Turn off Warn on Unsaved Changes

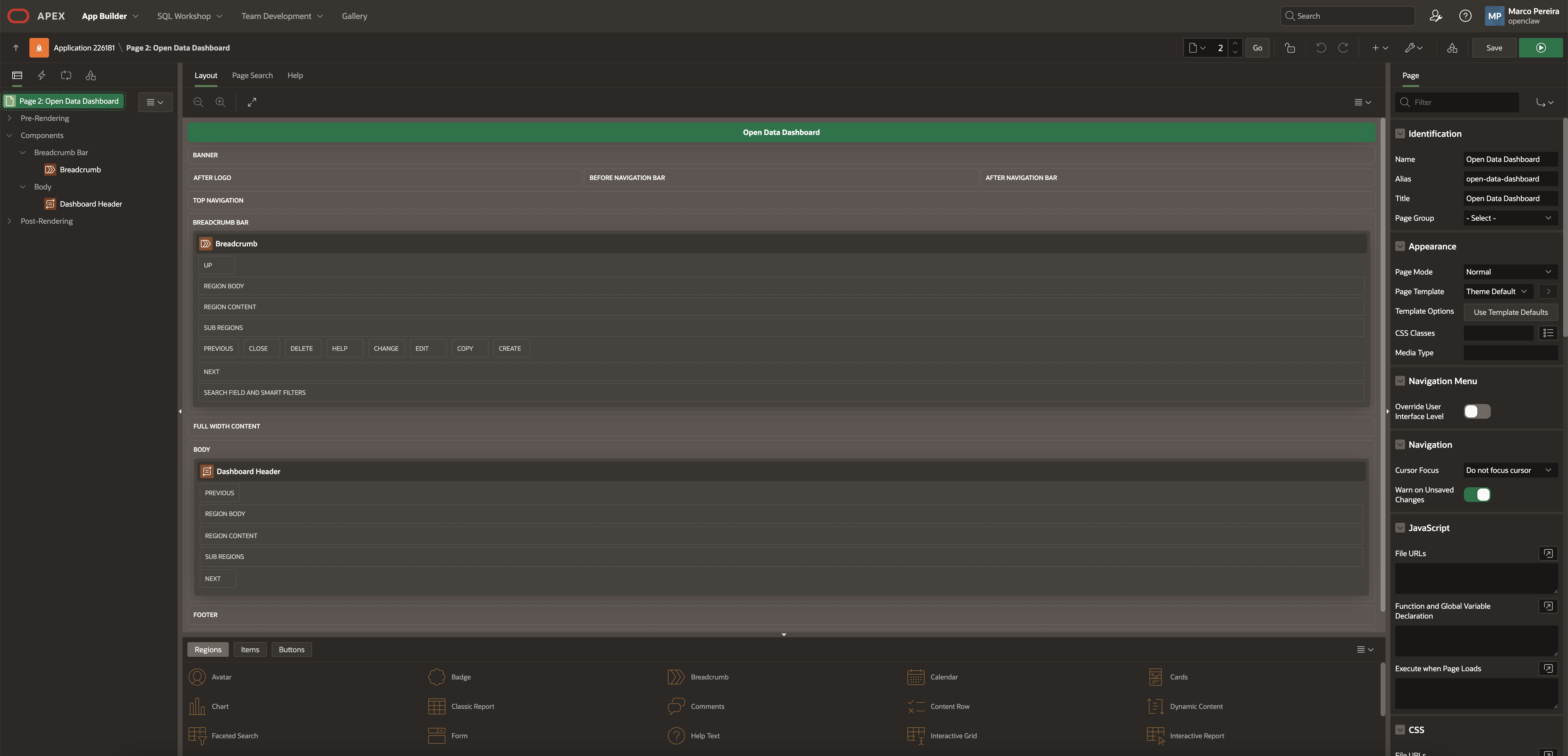pyautogui.click(x=1477, y=495)
